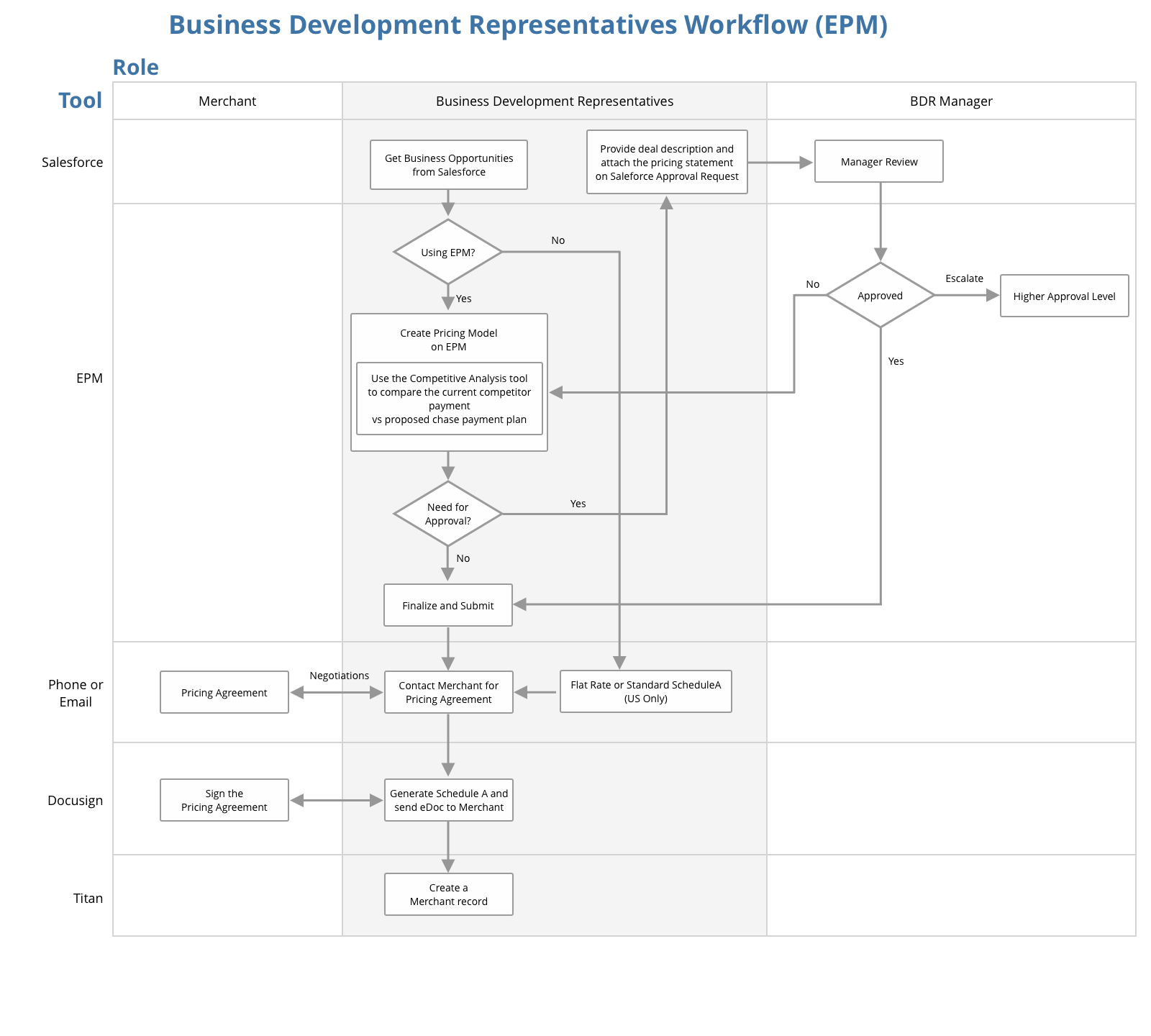This screenshot has width=1151, height=1036.
Task: Select the 'Role' heading label
Action: pyautogui.click(x=135, y=67)
